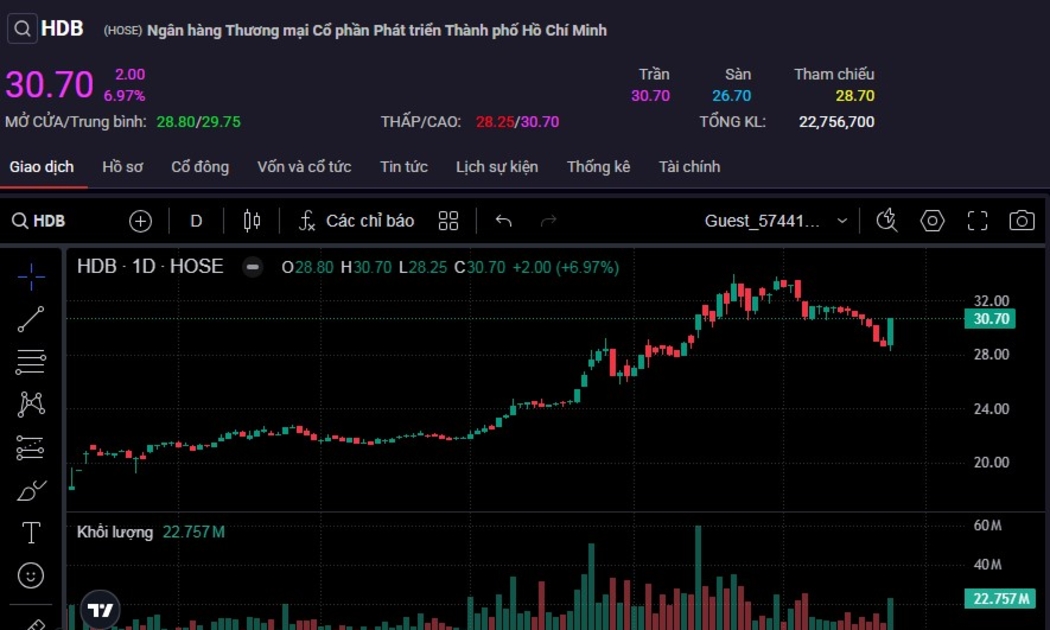1050x630 pixels.
Task: Open the candlestick chart style selector
Action: [251, 221]
